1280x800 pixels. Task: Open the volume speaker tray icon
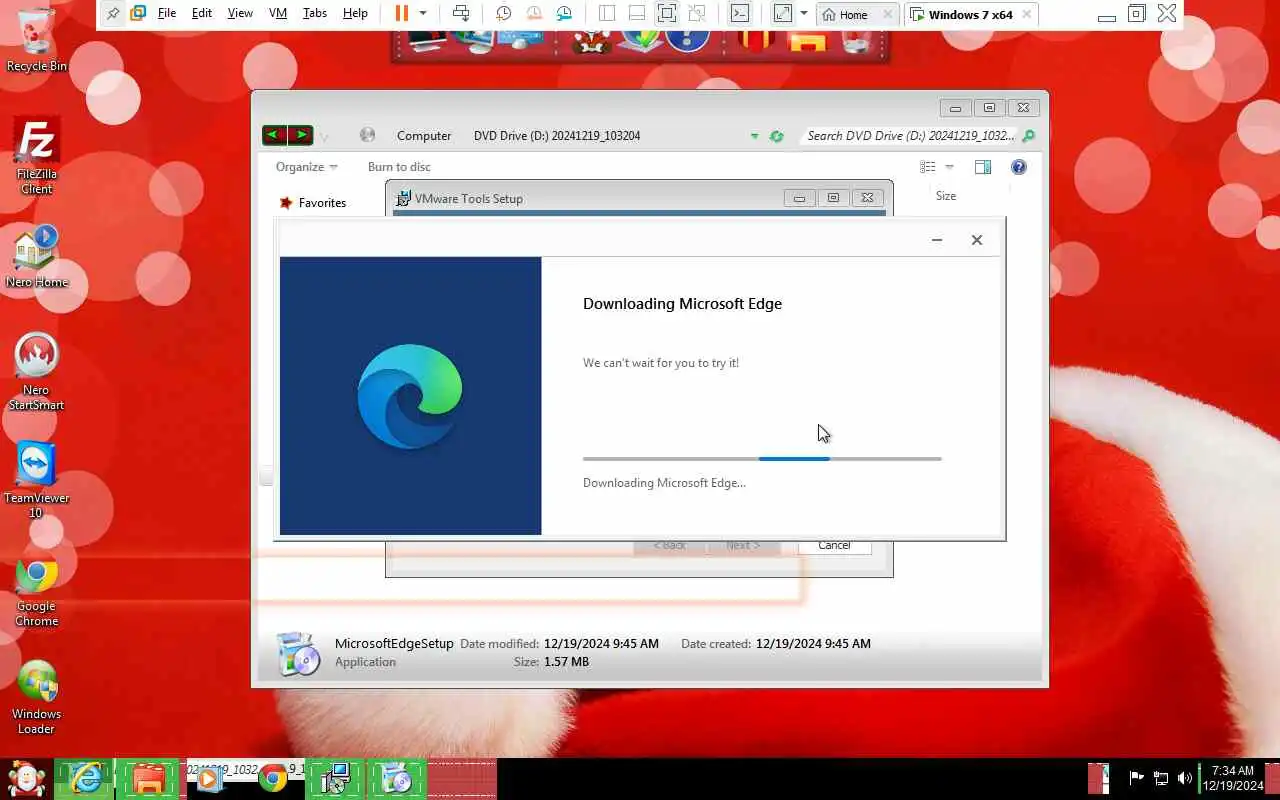coord(1185,778)
